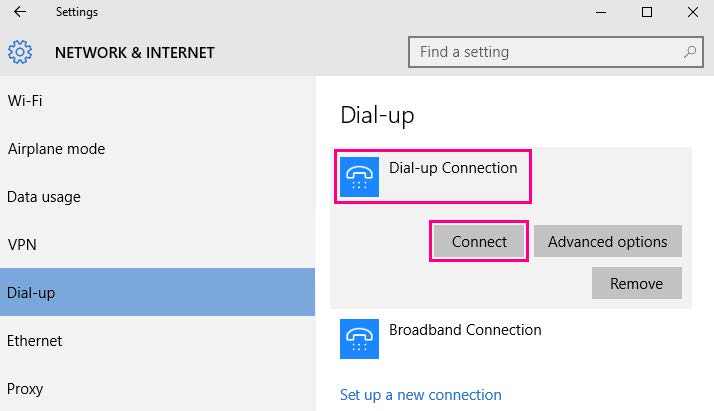Click the Connect button
Screen dimensions: 714x411
pos(479,241)
